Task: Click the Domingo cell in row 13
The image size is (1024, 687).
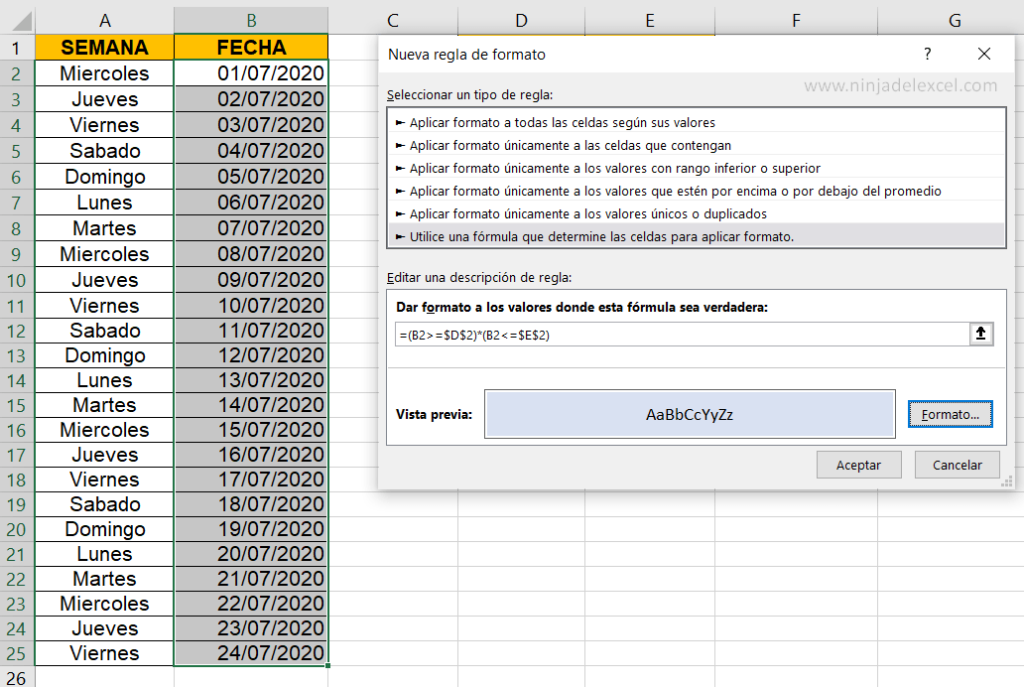Action: point(104,355)
